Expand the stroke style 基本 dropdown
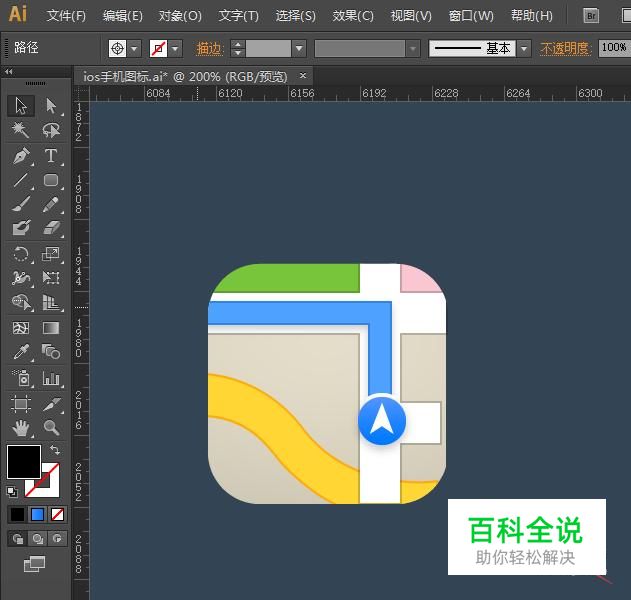This screenshot has width=631, height=600. 526,48
